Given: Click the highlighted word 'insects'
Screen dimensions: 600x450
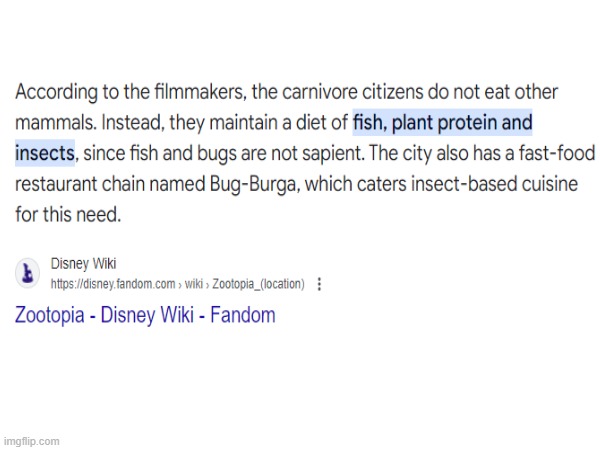Looking at the screenshot, I should (x=45, y=153).
